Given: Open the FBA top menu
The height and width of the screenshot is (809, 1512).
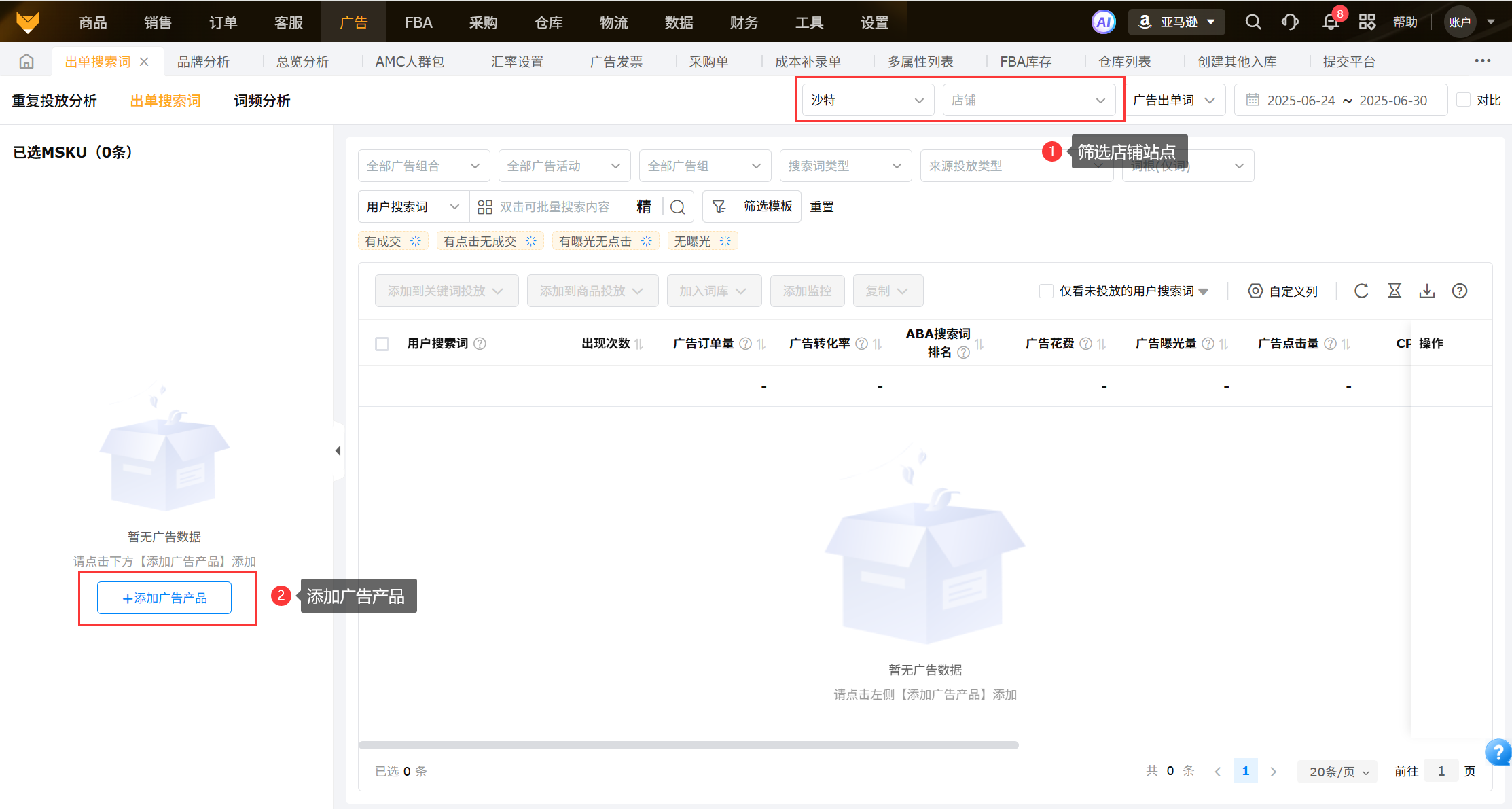Looking at the screenshot, I should [x=418, y=22].
